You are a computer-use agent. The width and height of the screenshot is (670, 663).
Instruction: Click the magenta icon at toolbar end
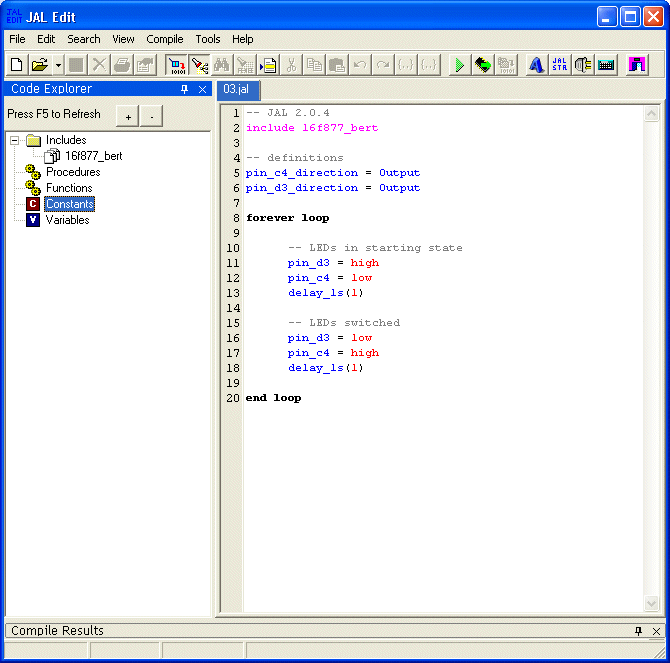[x=637, y=65]
